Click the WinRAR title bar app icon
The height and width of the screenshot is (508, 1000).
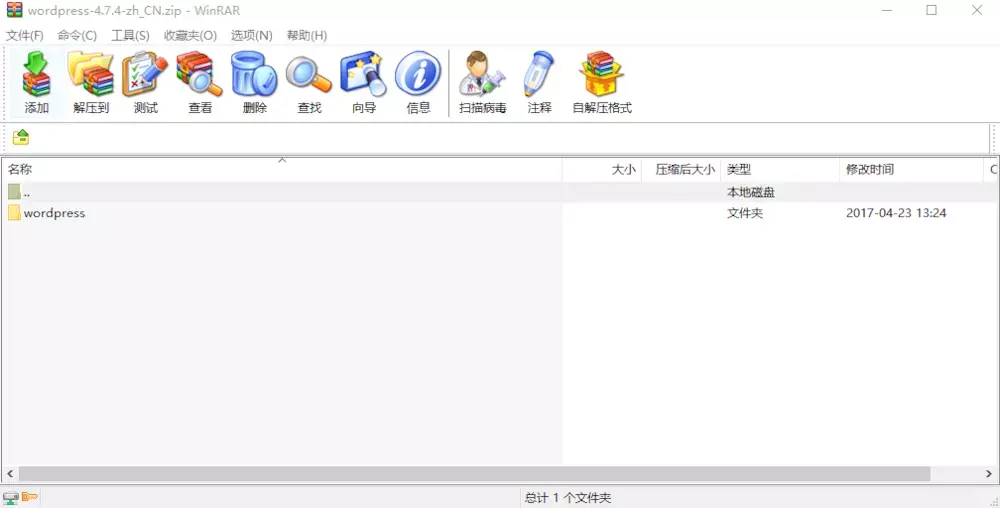[x=14, y=10]
